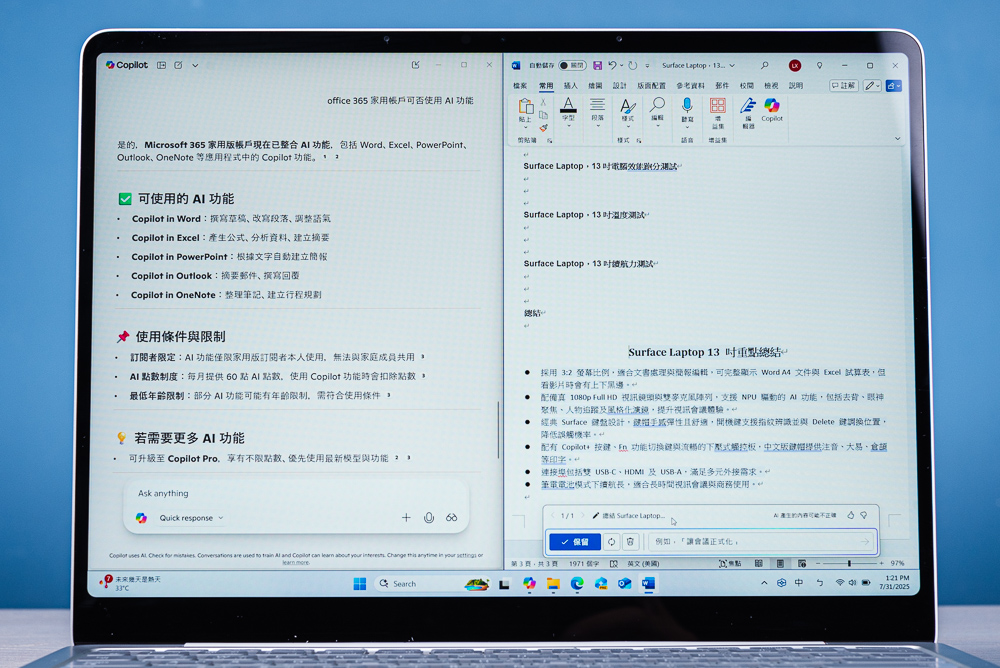Undo the last action in Word
Screen dimensions: 1000x668
coord(612,65)
